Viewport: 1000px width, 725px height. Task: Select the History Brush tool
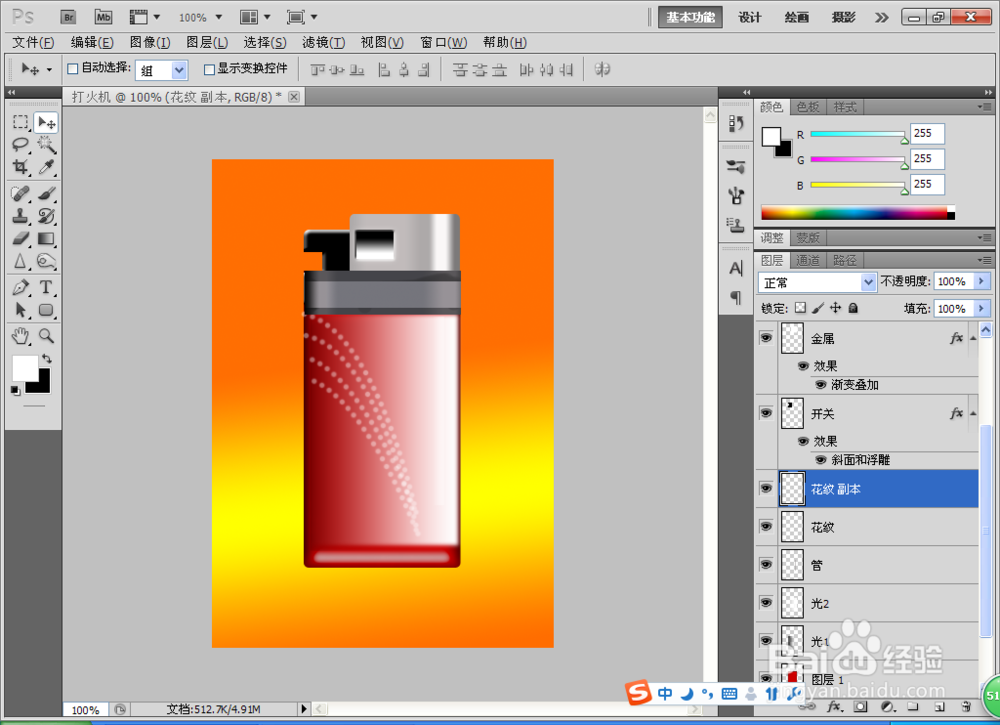click(x=46, y=216)
